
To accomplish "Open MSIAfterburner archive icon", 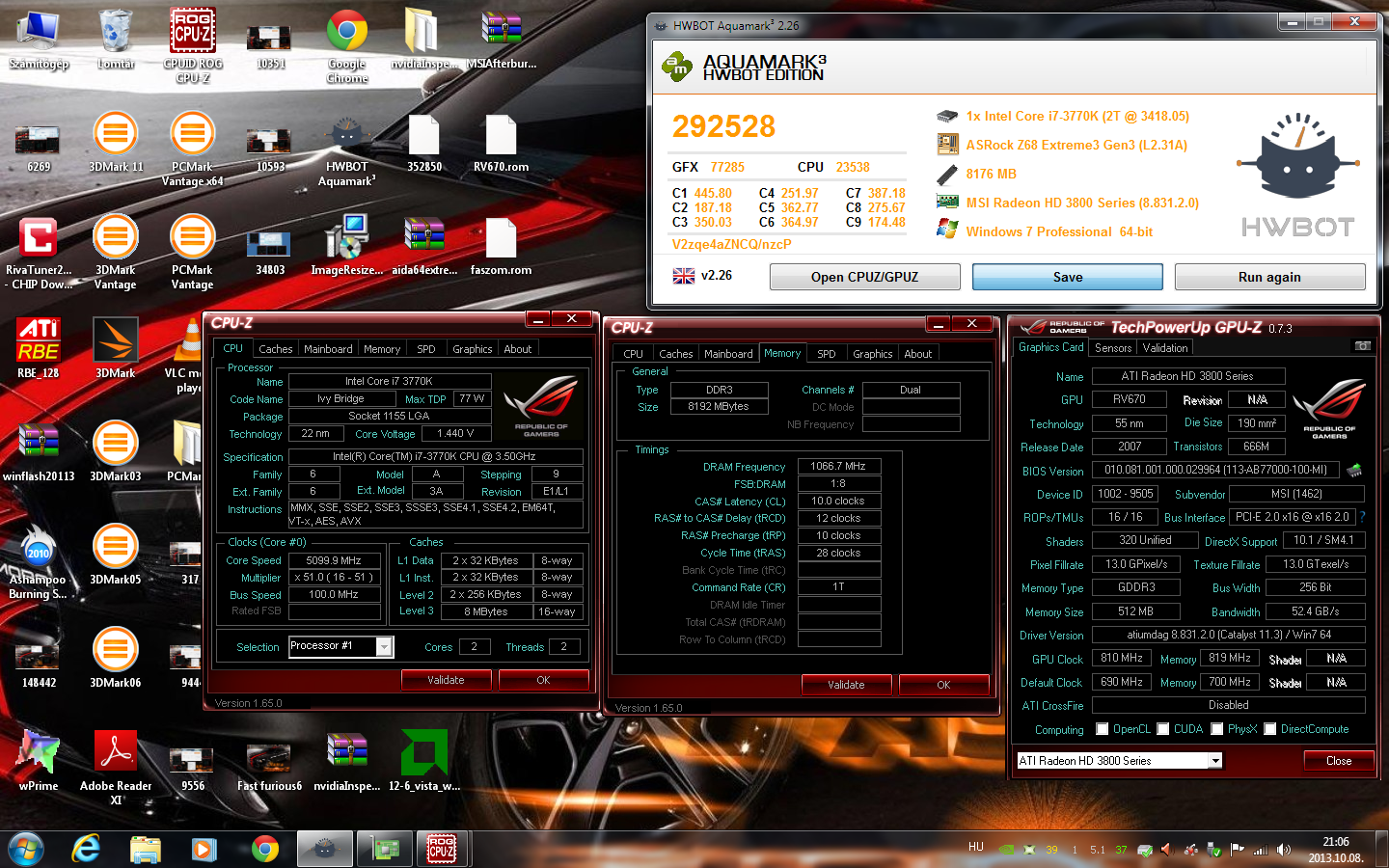I will [502, 39].
